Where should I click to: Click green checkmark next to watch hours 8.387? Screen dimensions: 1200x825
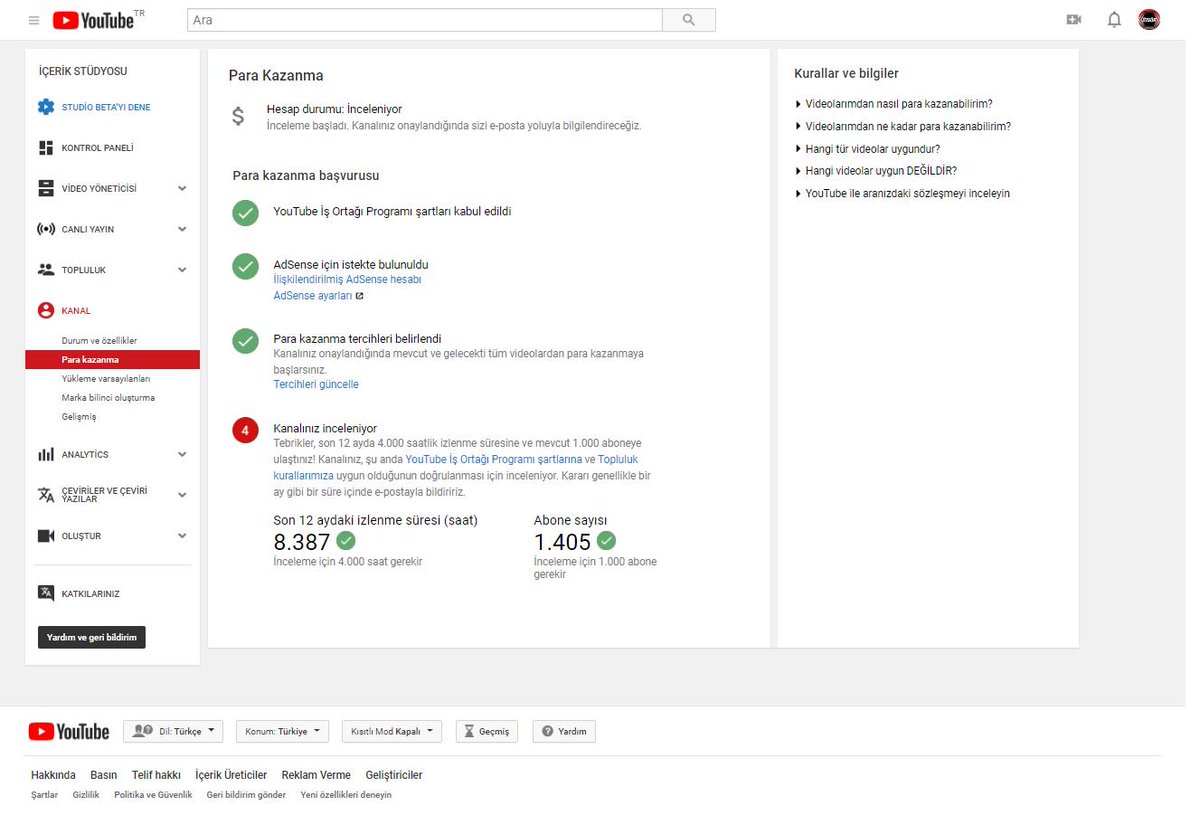point(346,541)
